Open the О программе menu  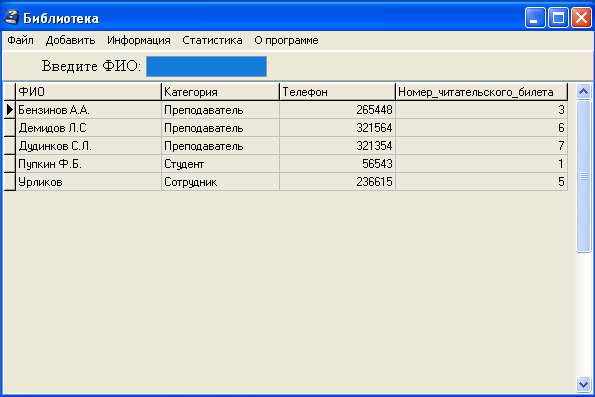click(286, 40)
